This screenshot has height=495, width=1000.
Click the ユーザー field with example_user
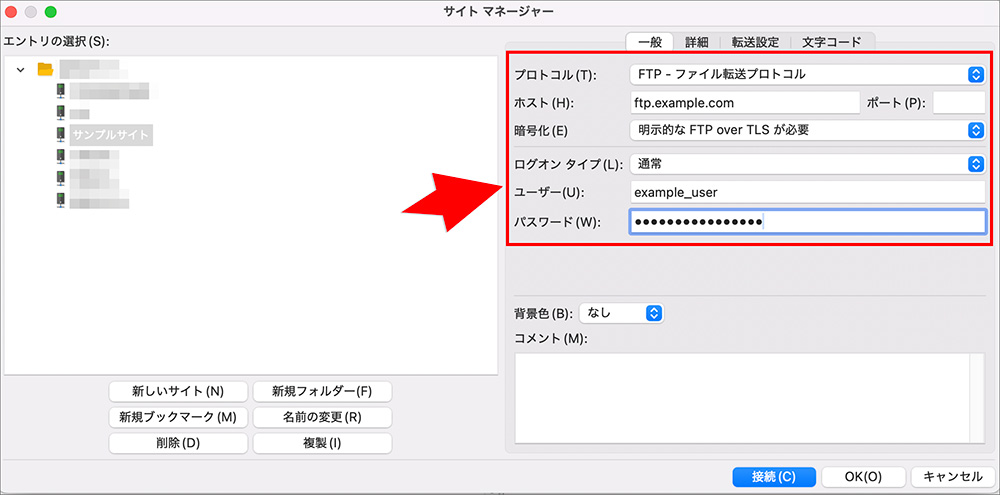(x=807, y=191)
